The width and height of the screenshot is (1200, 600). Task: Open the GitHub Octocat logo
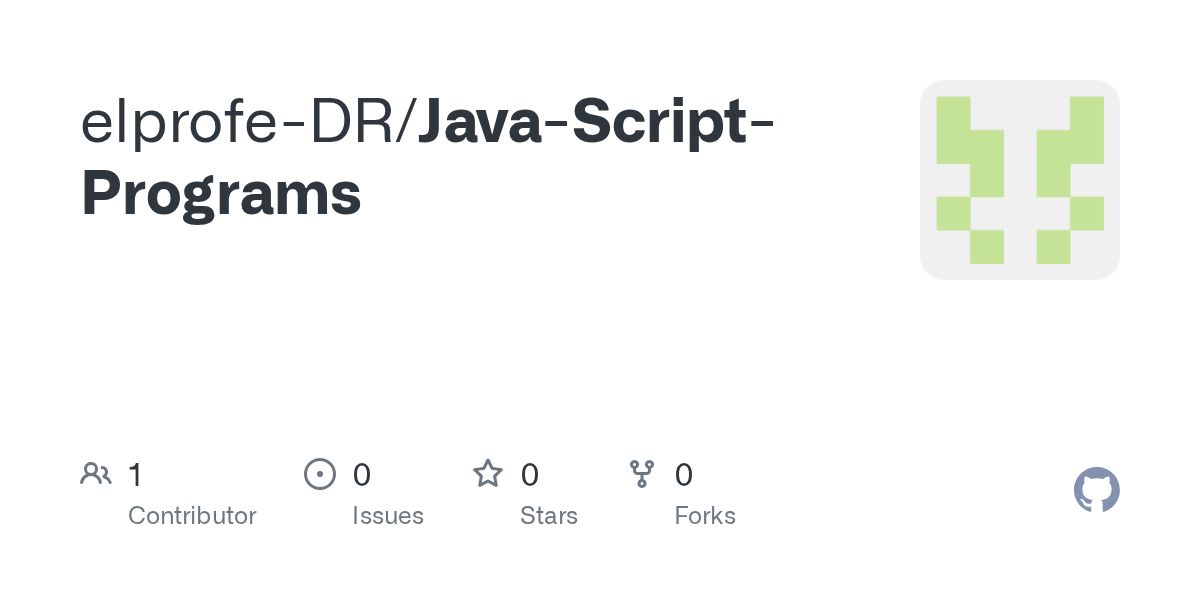tap(1096, 490)
